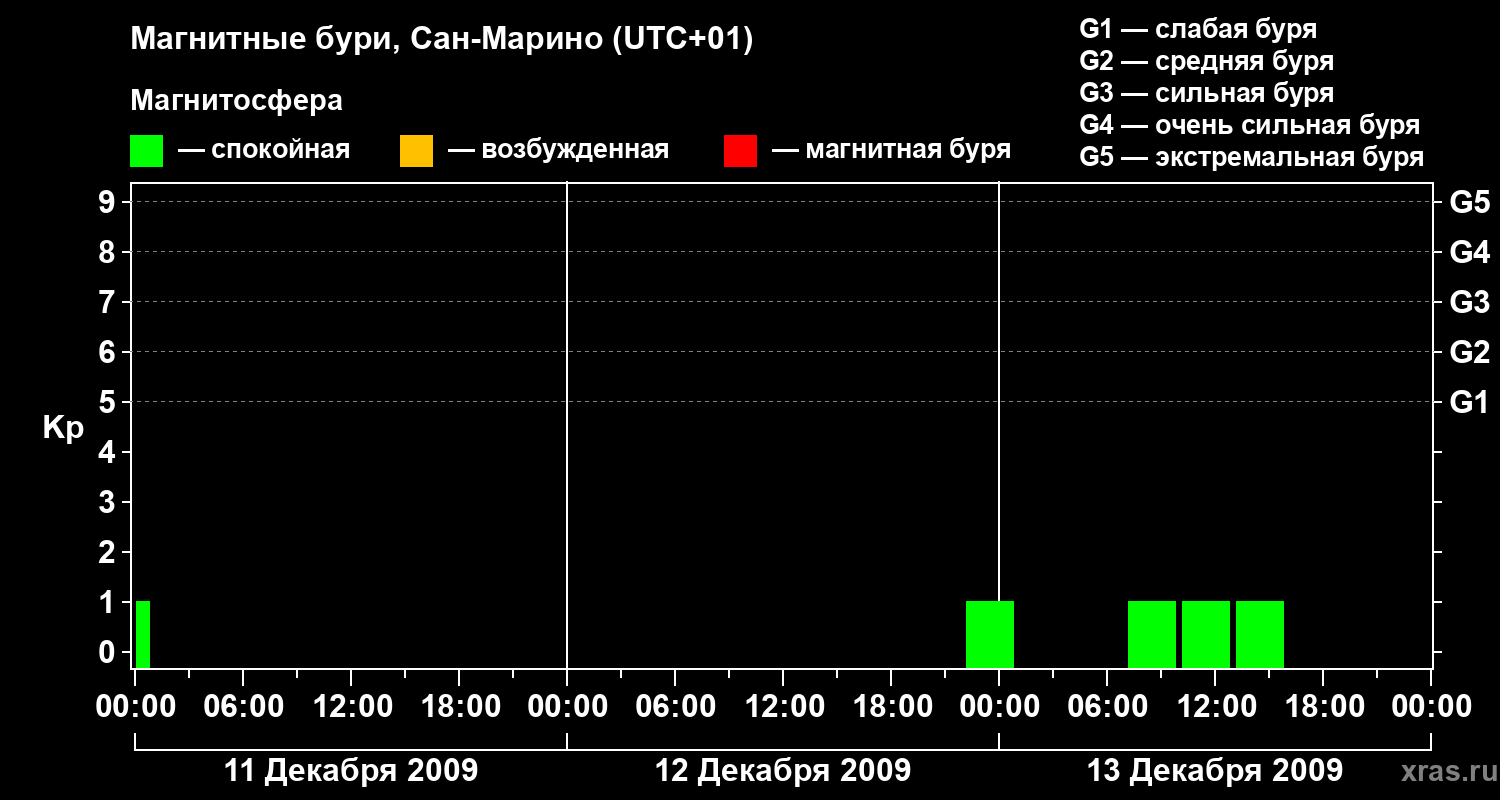
Task: Click the 'G4' label on the right axis
Action: [x=1470, y=253]
